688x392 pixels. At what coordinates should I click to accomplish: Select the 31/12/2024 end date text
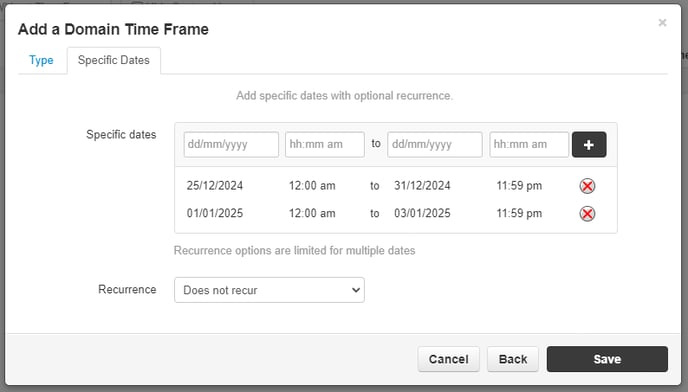coord(422,186)
